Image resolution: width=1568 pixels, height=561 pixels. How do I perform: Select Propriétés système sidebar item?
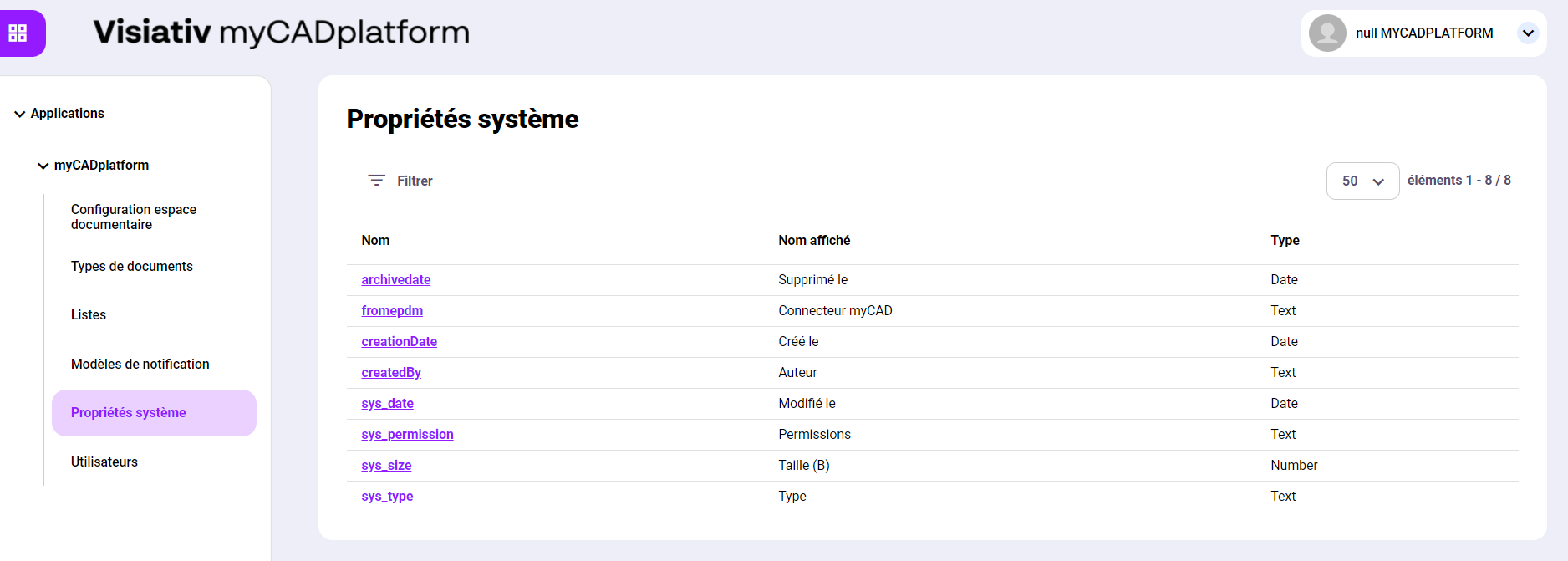(129, 413)
